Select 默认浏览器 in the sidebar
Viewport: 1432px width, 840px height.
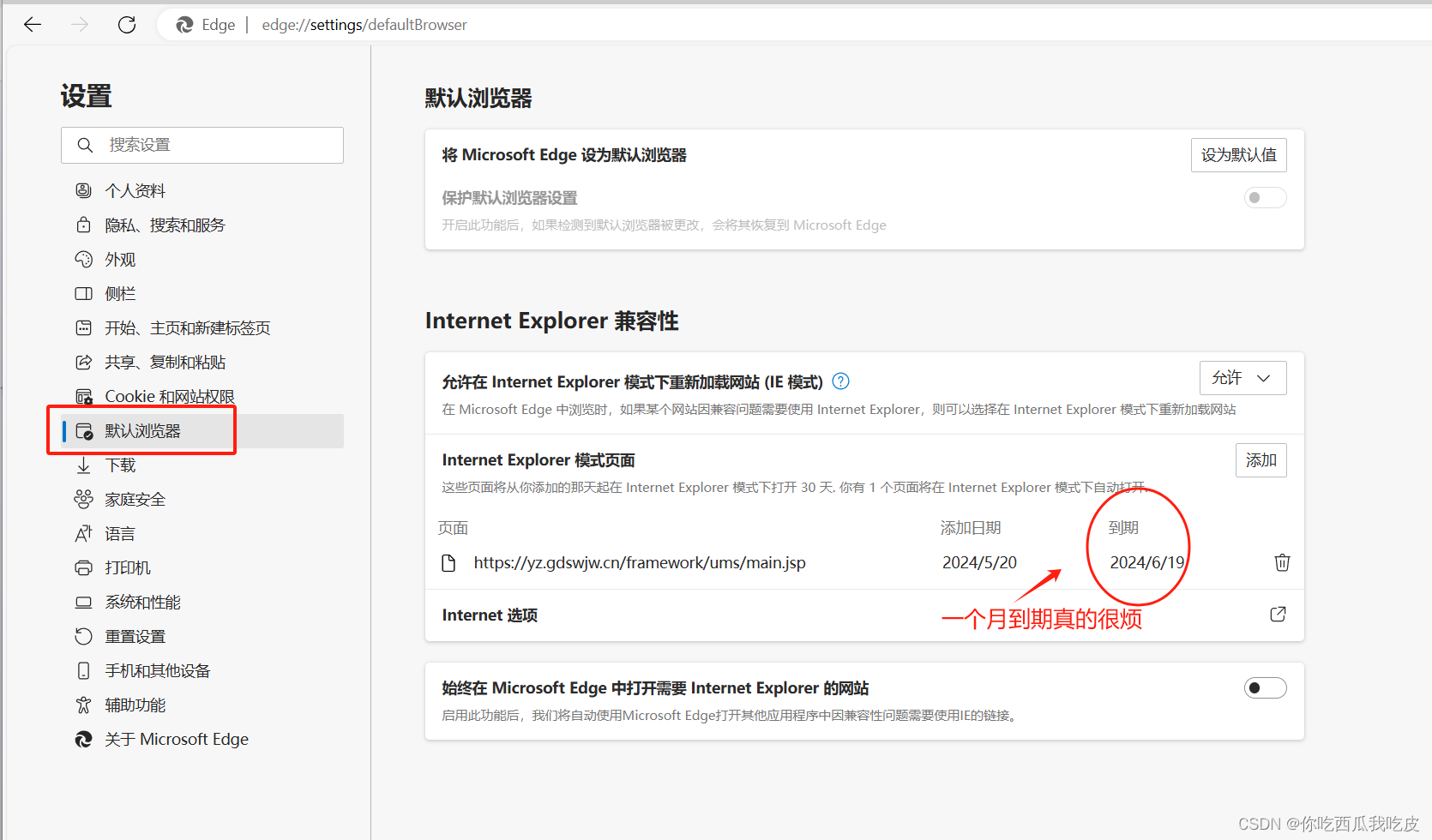click(203, 430)
